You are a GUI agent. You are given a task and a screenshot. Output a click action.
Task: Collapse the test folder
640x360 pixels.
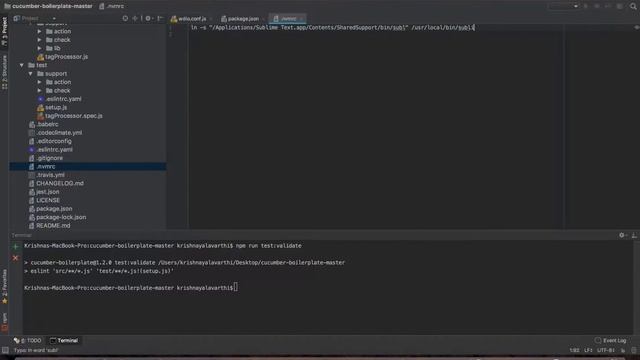[x=22, y=65]
